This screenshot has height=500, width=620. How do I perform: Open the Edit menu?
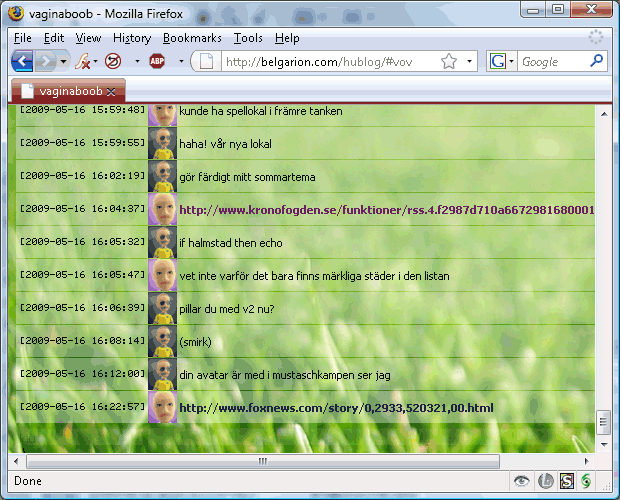point(54,38)
